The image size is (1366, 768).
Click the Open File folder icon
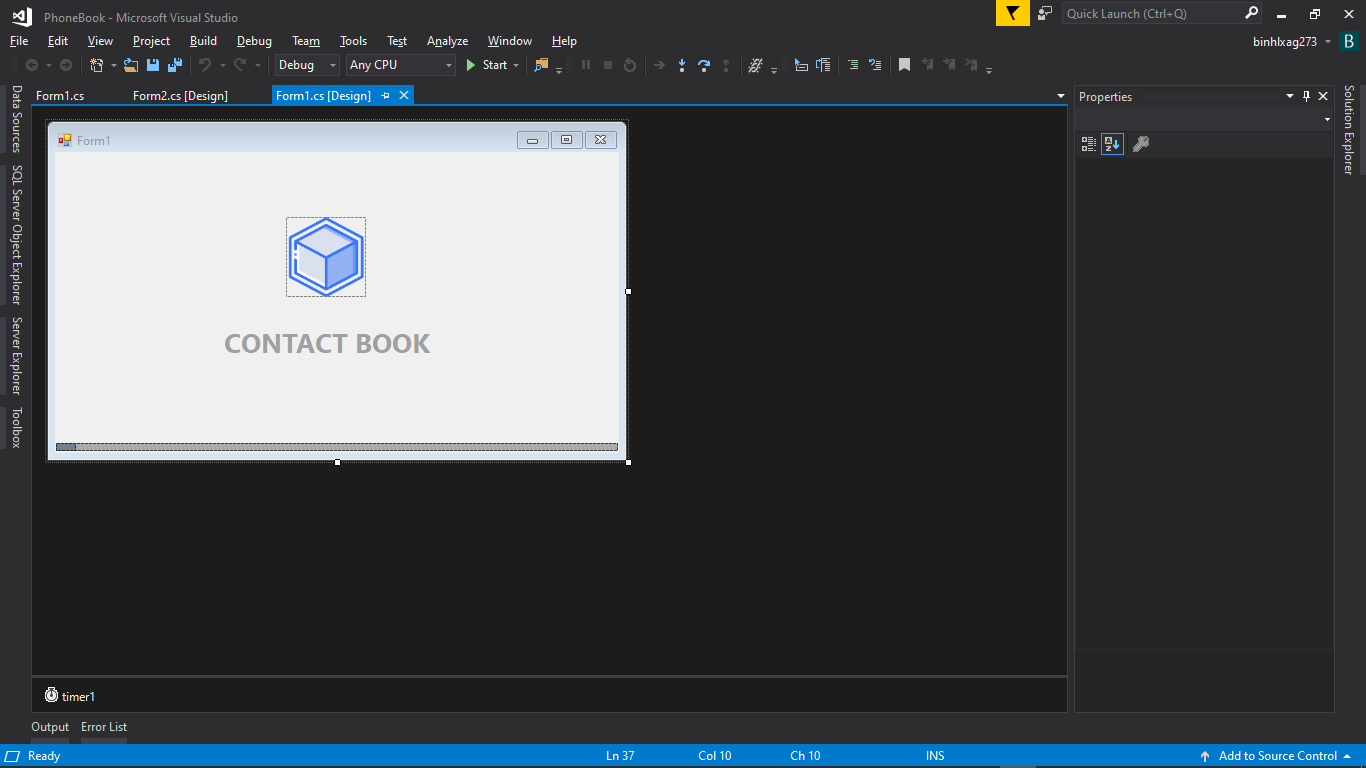click(131, 65)
